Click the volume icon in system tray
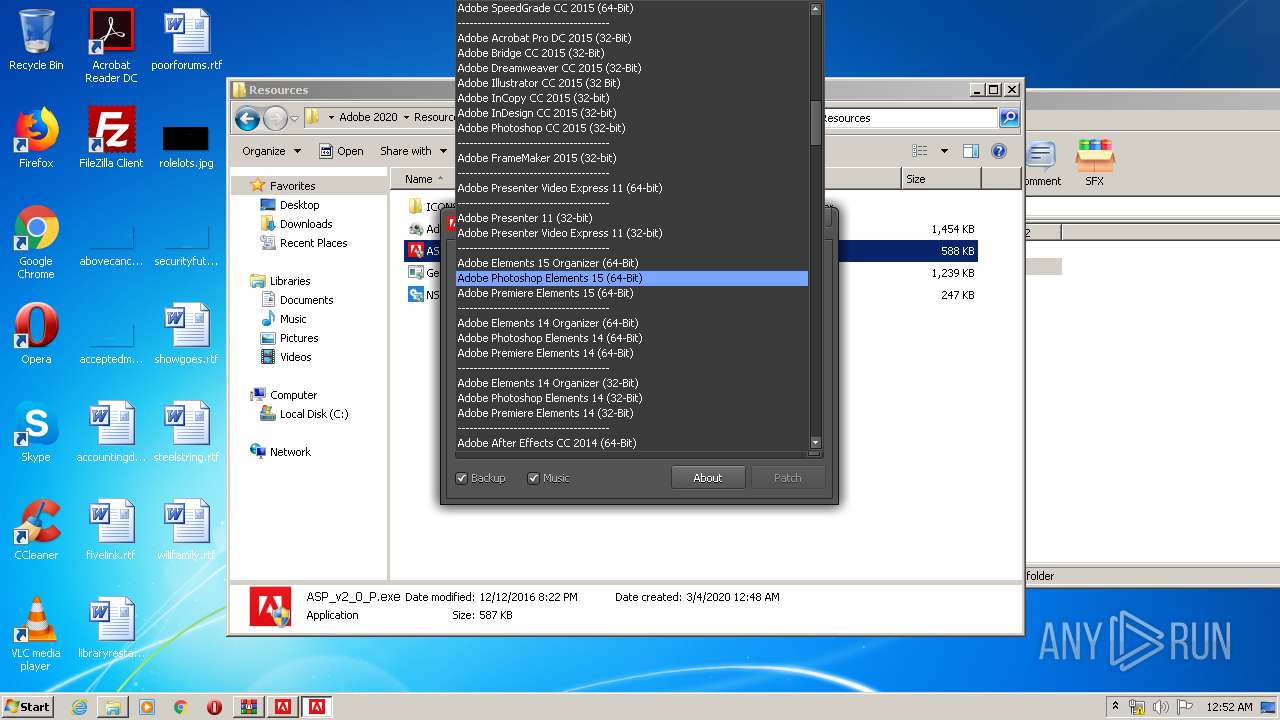The image size is (1280, 720). [1160, 707]
